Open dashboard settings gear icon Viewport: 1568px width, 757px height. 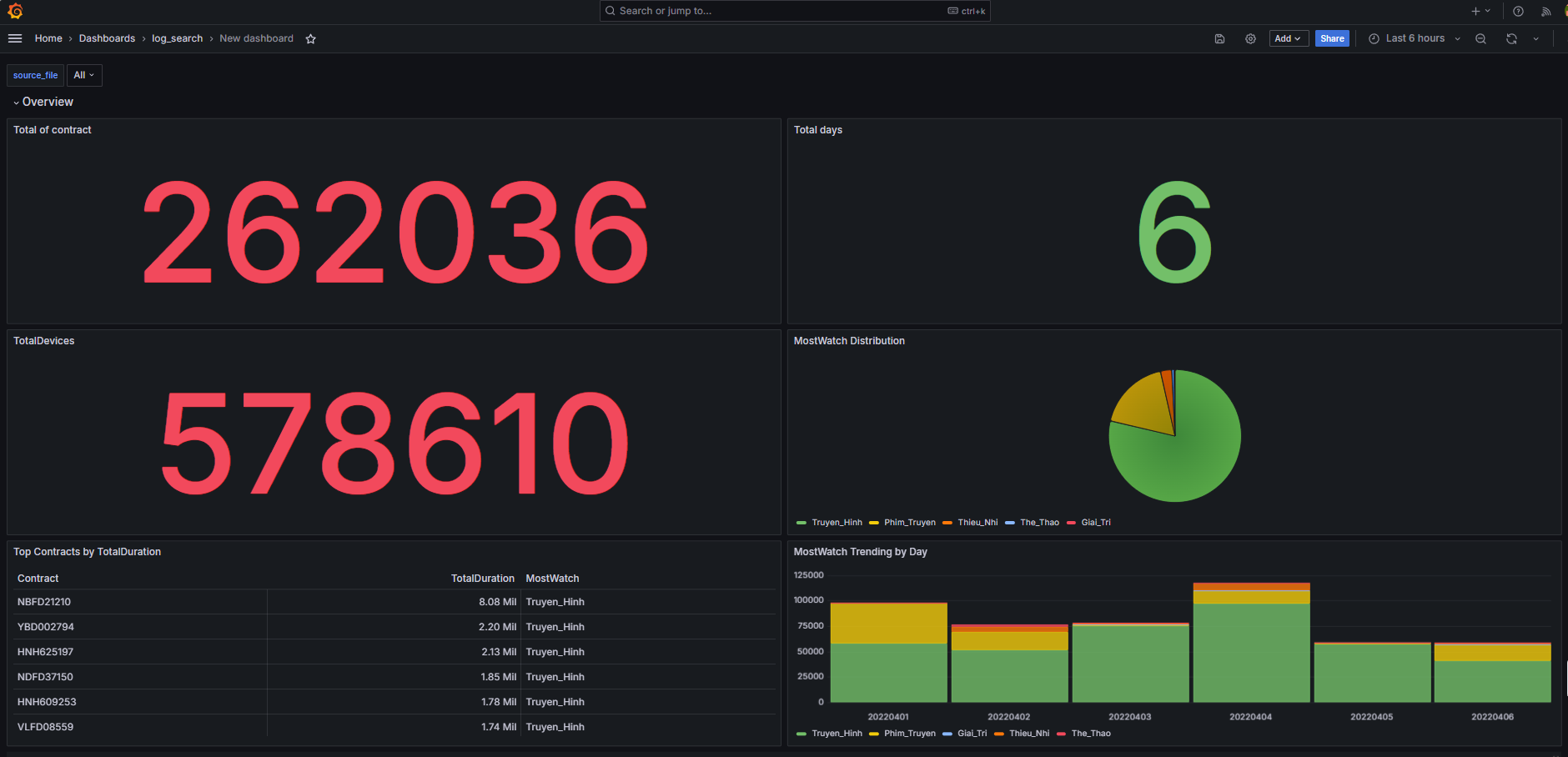(1250, 39)
